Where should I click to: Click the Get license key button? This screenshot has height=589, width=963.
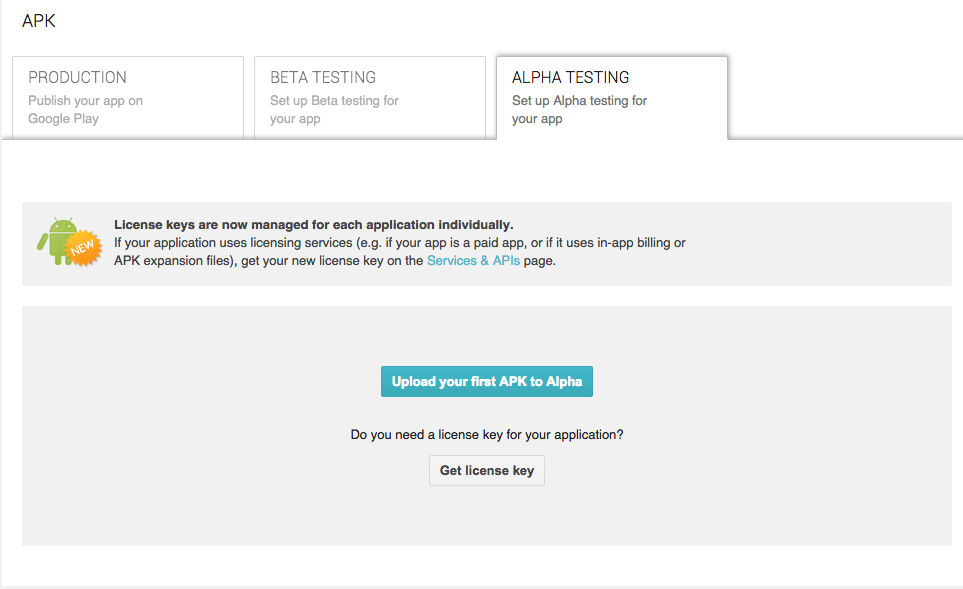coord(487,470)
